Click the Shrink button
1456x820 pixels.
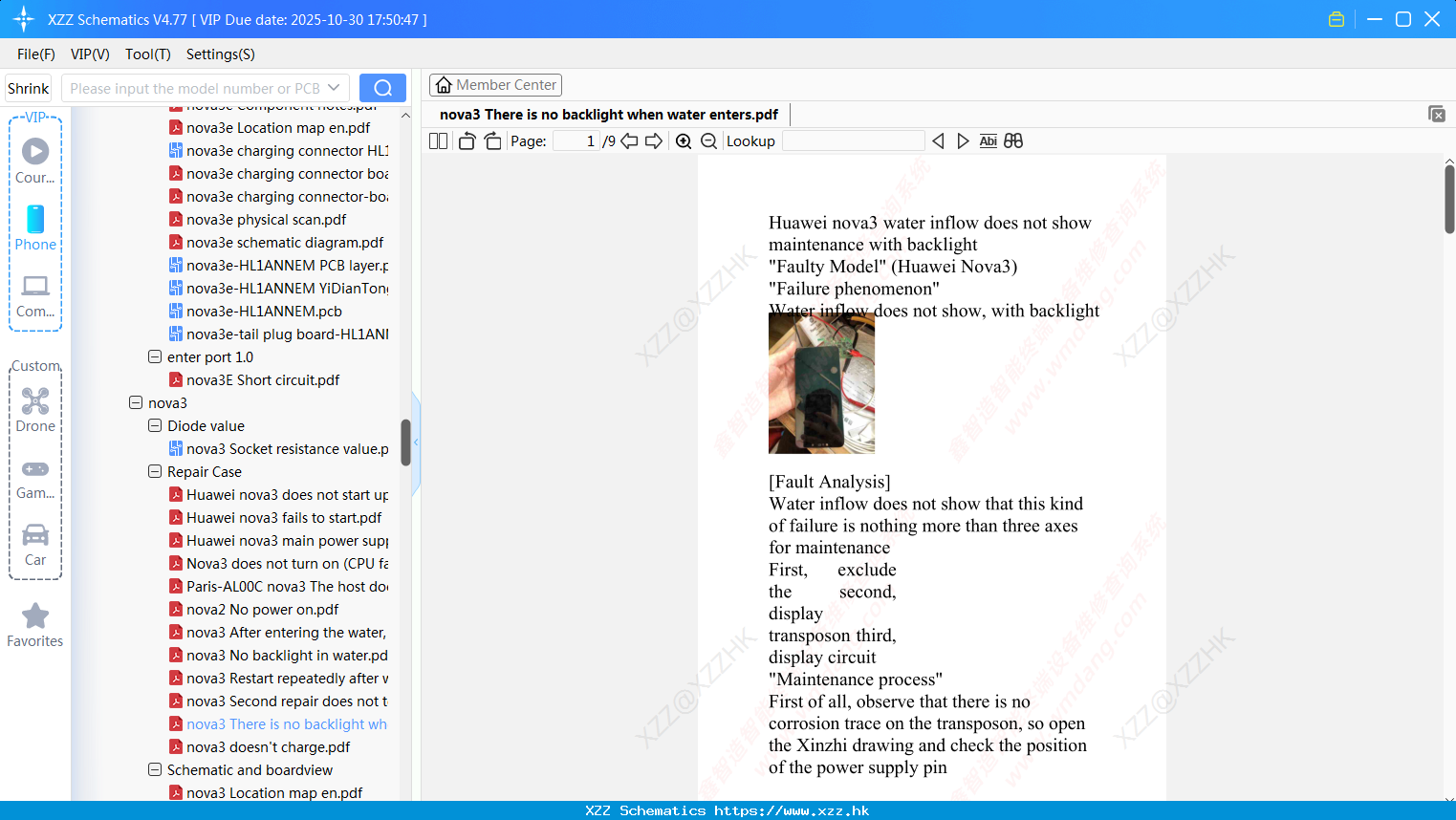pyautogui.click(x=28, y=88)
